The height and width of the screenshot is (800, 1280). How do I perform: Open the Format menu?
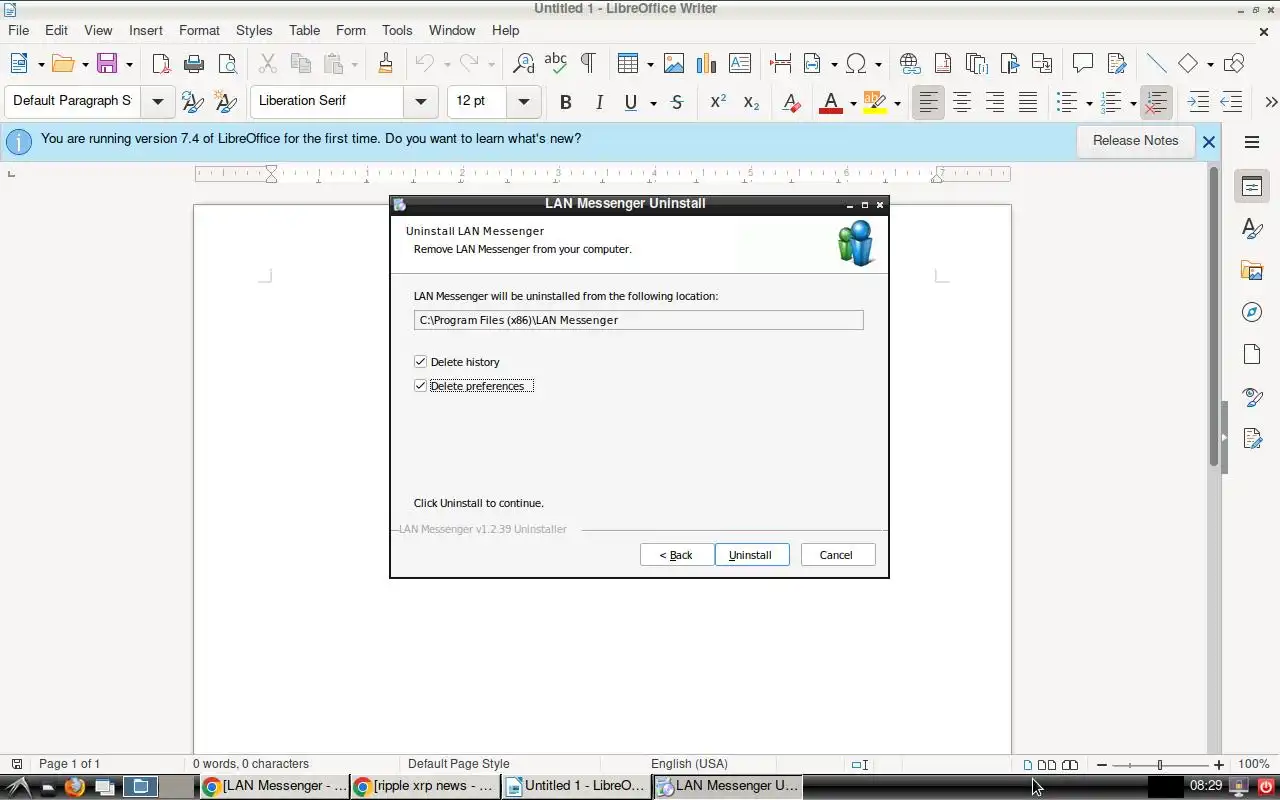[x=199, y=30]
